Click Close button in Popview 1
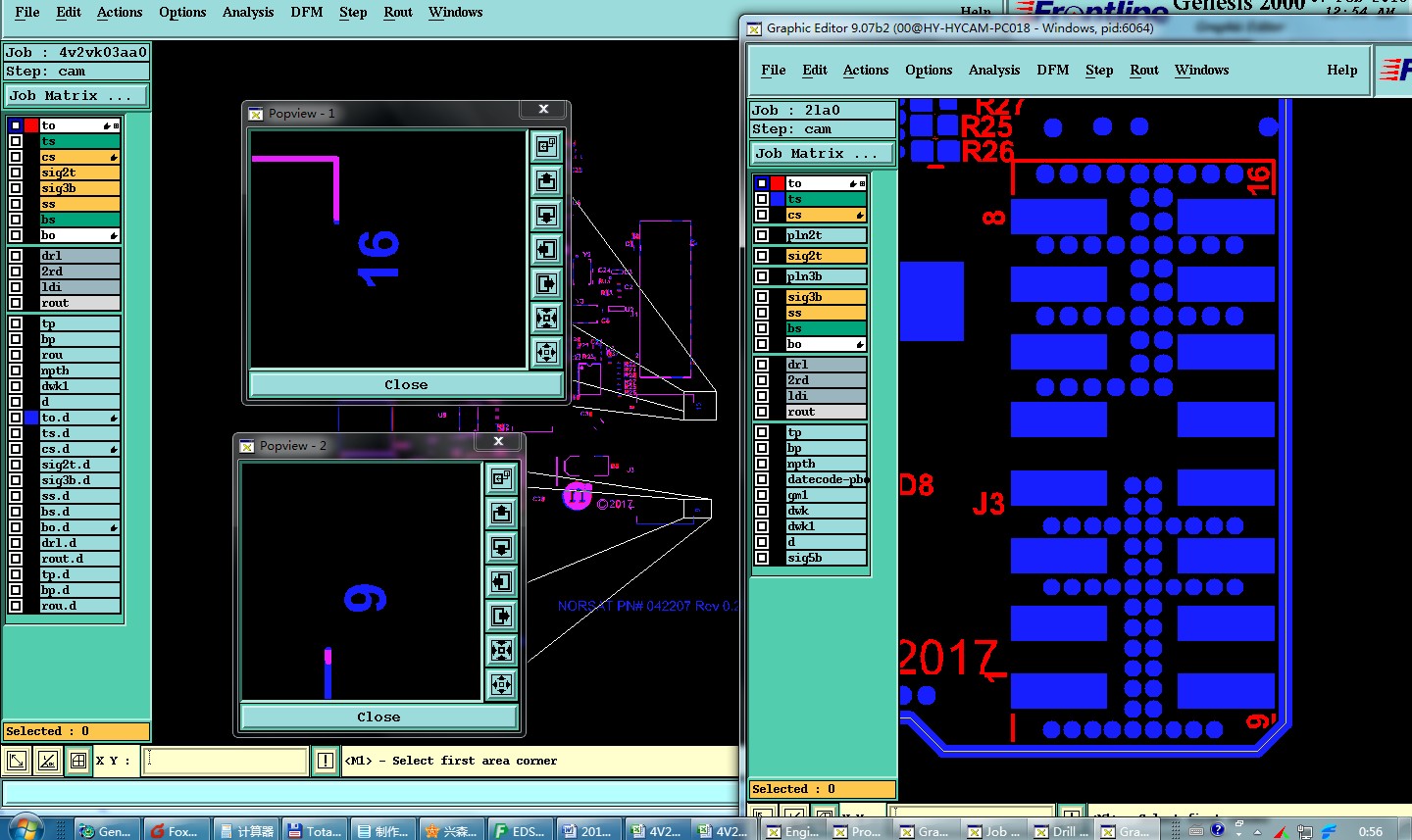This screenshot has width=1412, height=840. click(x=406, y=384)
